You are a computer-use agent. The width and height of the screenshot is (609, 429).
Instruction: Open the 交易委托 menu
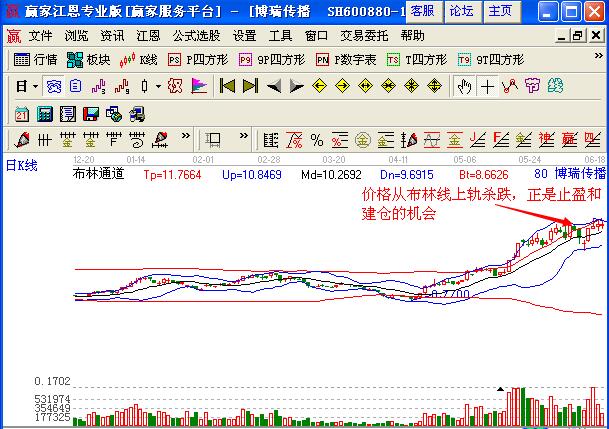(362, 35)
